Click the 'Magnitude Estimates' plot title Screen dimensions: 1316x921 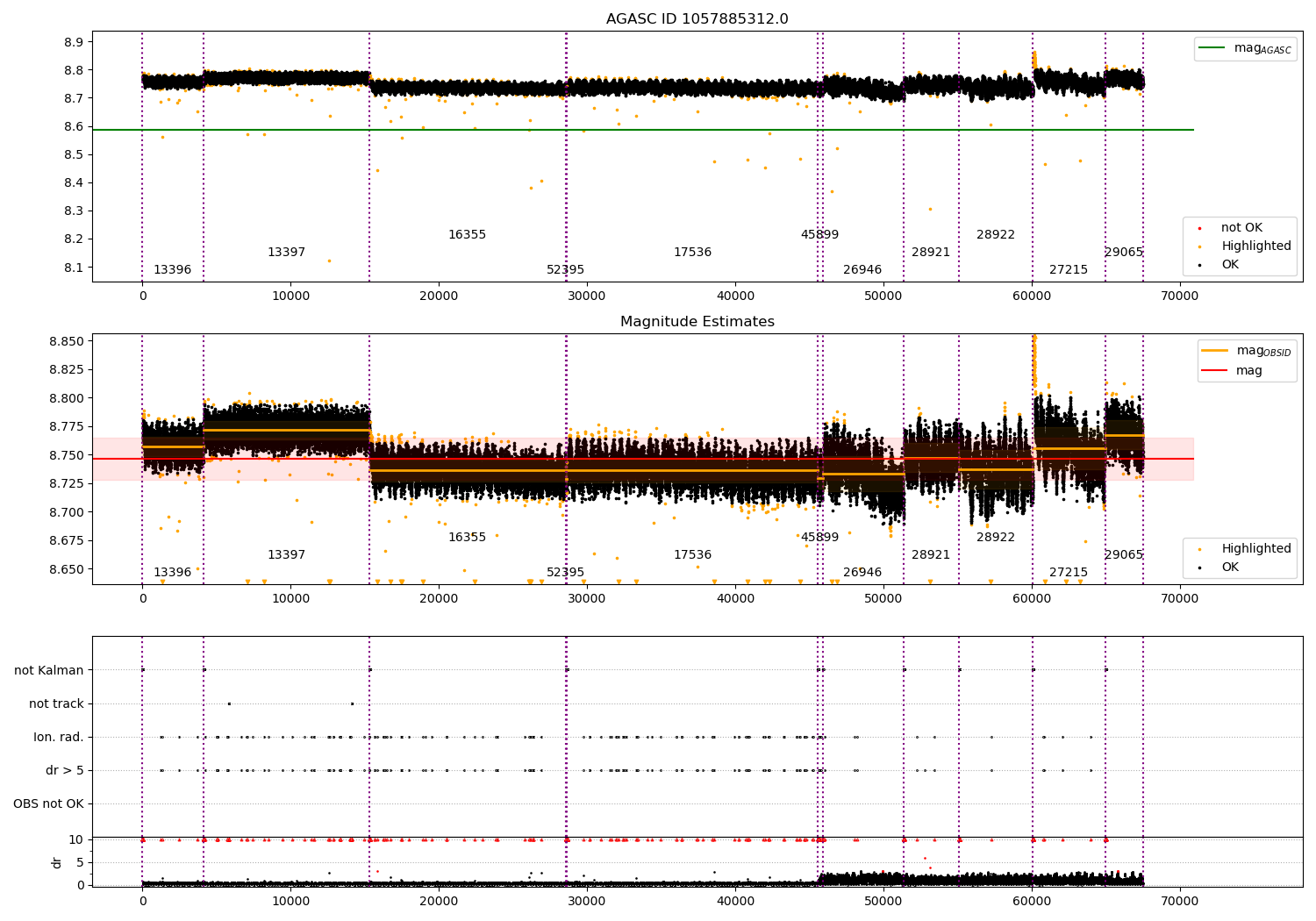[x=697, y=322]
